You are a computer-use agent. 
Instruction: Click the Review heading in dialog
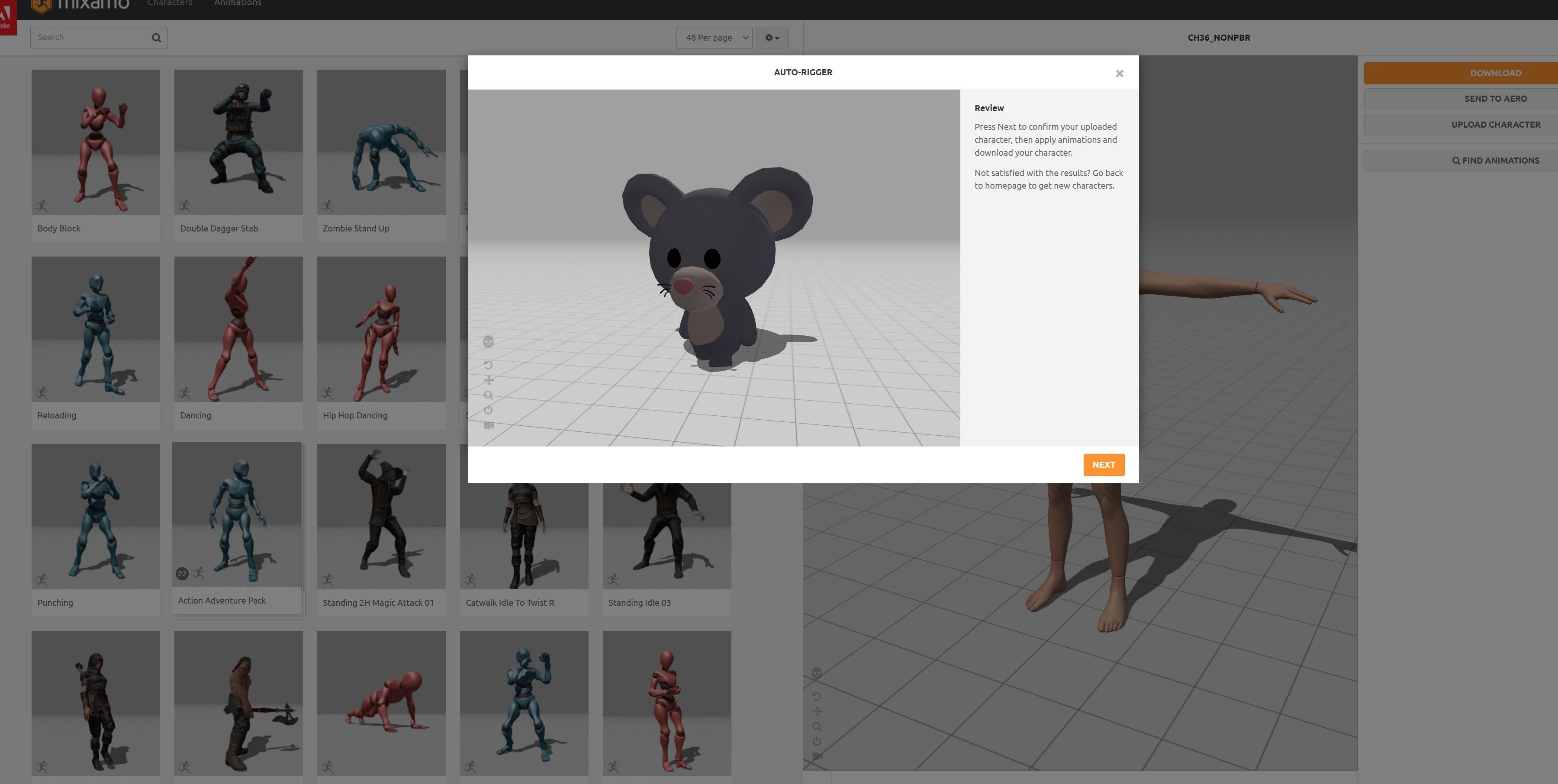tap(989, 108)
